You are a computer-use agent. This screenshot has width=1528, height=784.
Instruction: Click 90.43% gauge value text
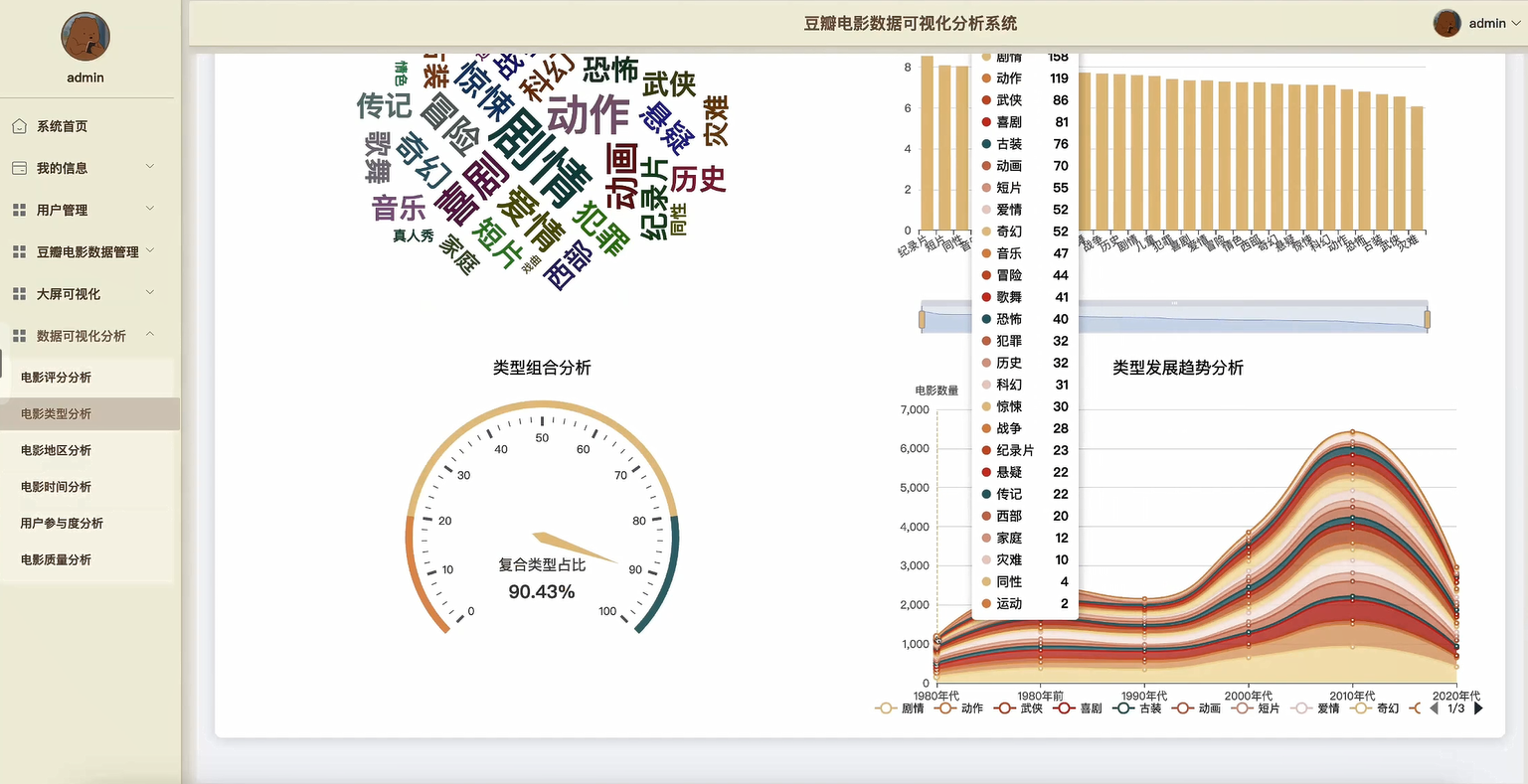542,592
